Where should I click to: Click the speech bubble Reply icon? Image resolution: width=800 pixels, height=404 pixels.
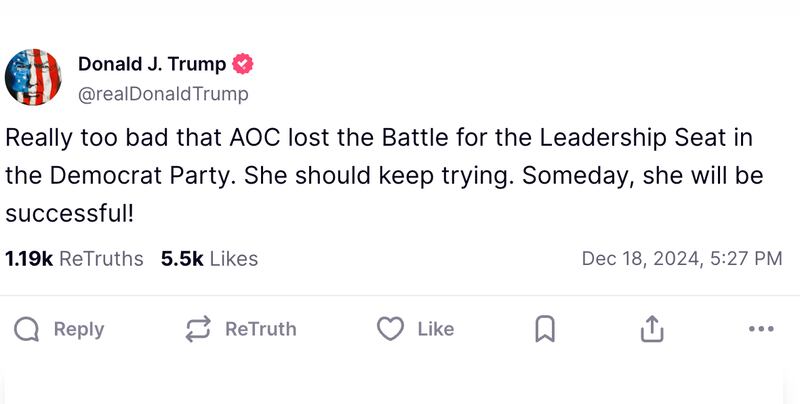[28, 329]
